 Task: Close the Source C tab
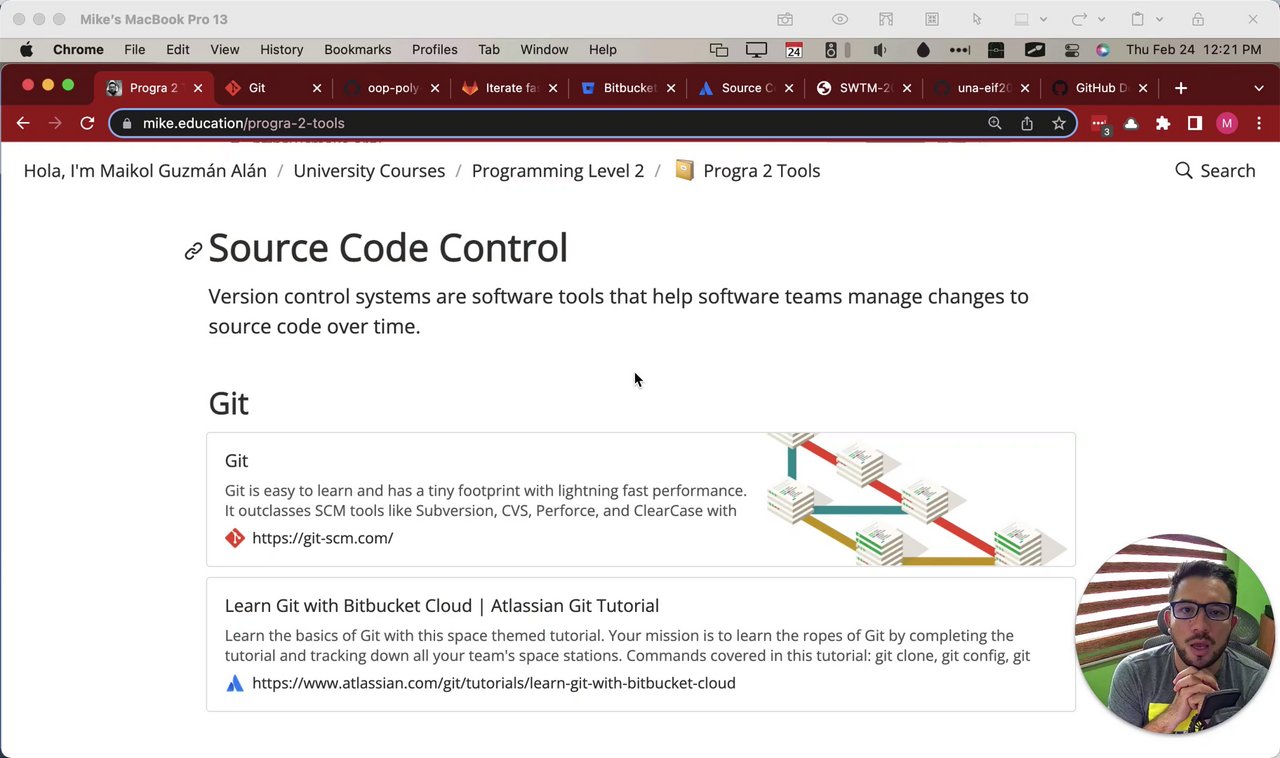click(789, 88)
